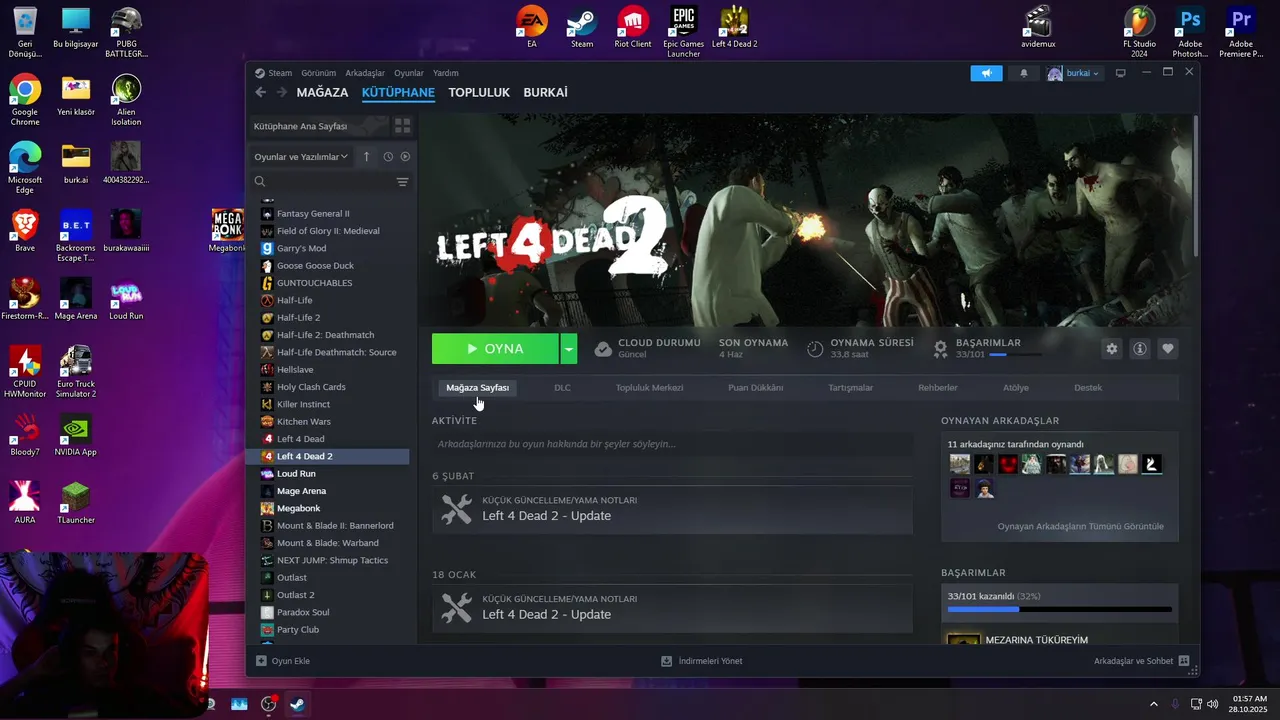
Task: Open the dropdown arrow beside OYNA
Action: (569, 349)
